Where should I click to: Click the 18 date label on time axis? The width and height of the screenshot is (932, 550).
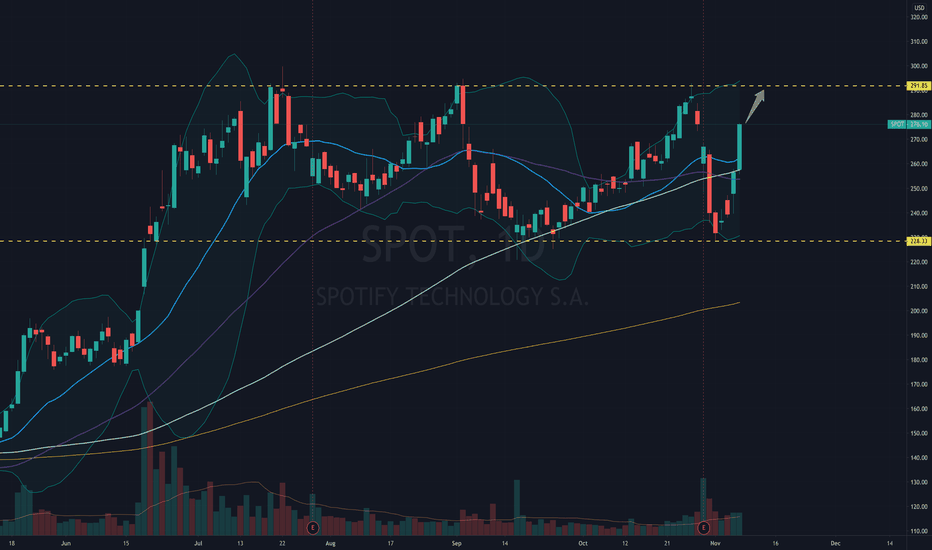(12, 543)
